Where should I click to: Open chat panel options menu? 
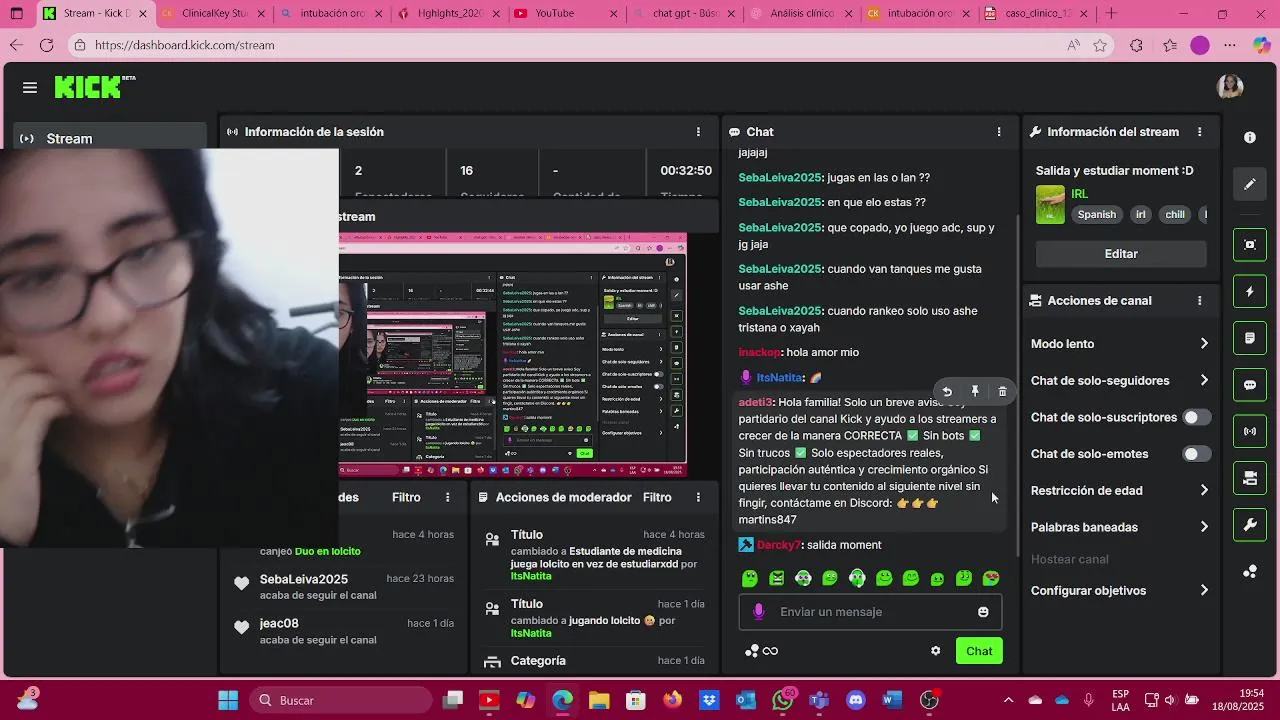[x=998, y=132]
